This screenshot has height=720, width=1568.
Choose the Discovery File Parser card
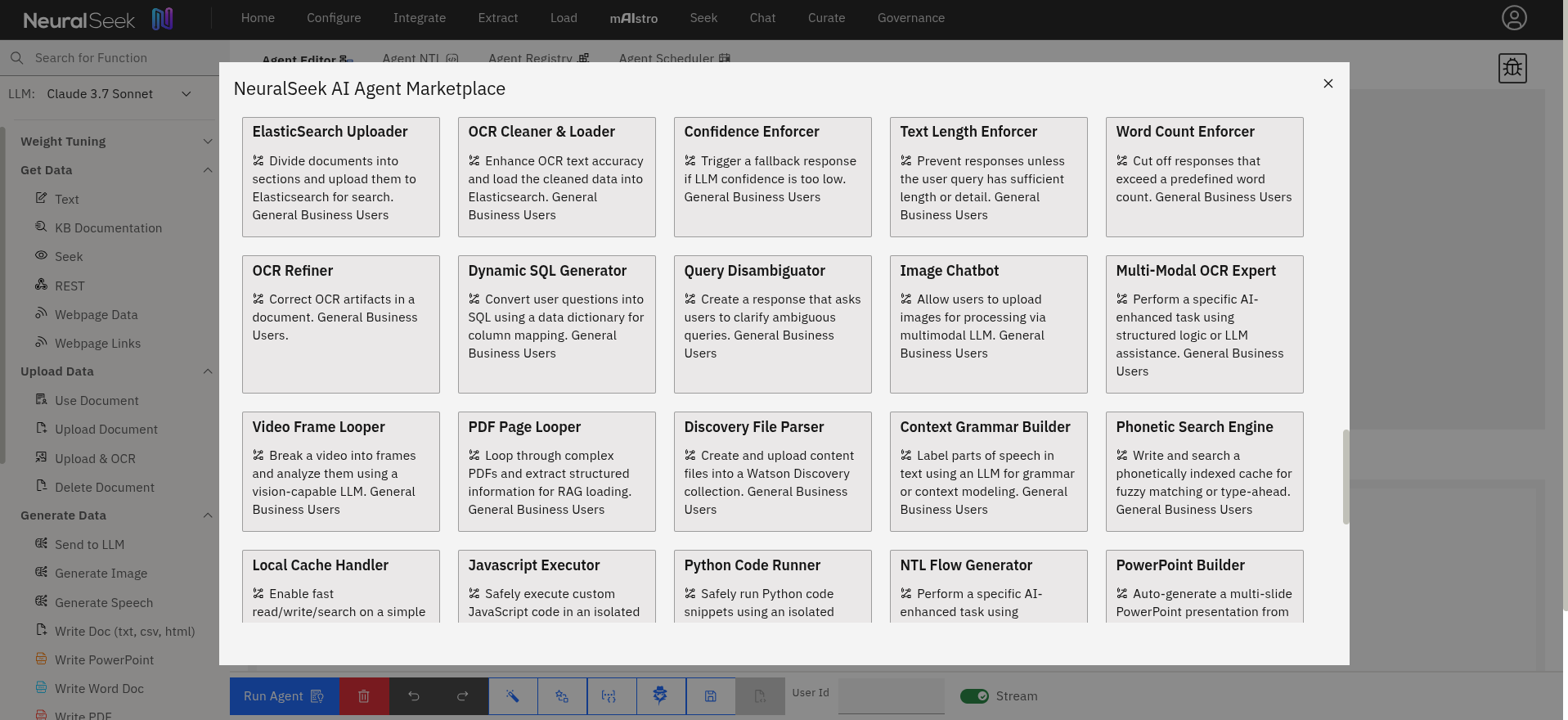pyautogui.click(x=773, y=471)
